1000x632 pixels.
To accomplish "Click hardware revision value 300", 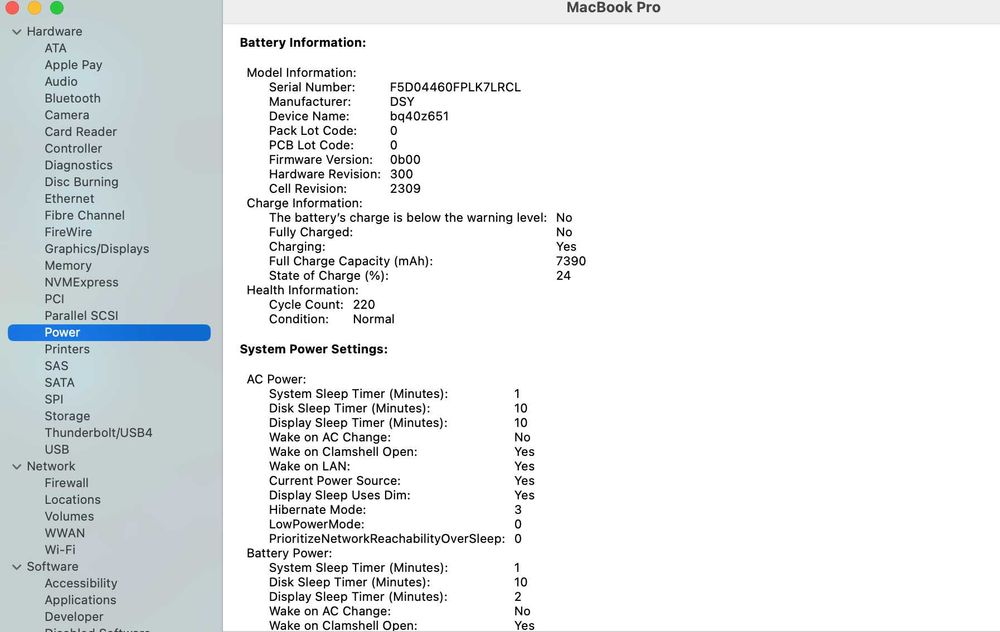I will pos(401,174).
